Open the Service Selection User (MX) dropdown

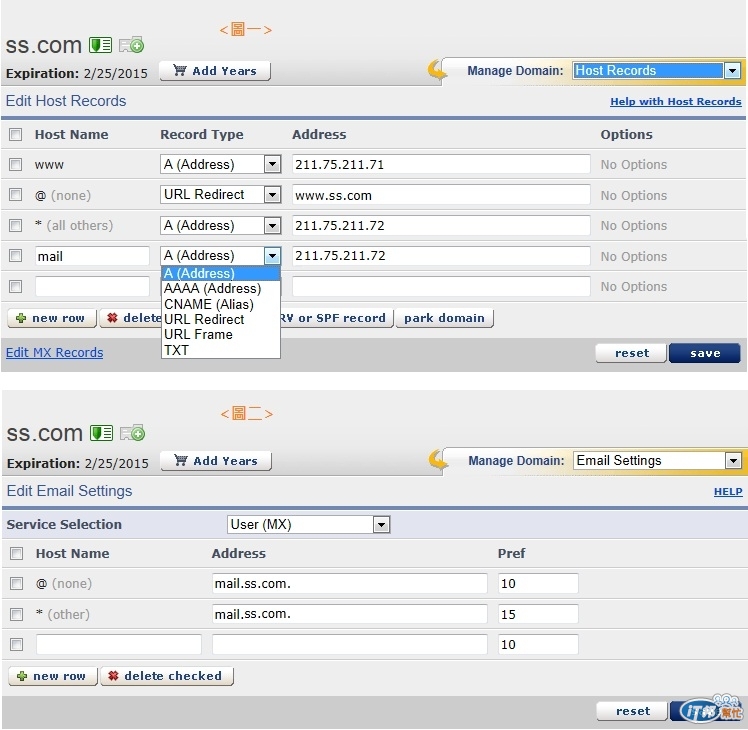pos(308,524)
